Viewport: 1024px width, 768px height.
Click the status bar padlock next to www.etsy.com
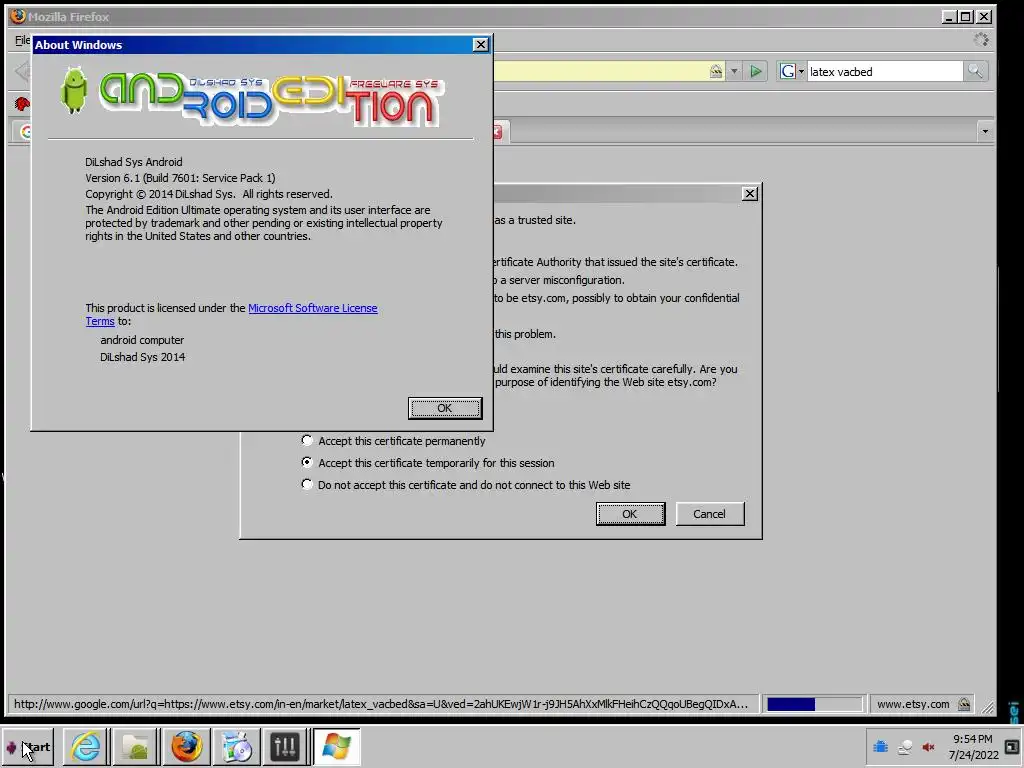coord(964,704)
